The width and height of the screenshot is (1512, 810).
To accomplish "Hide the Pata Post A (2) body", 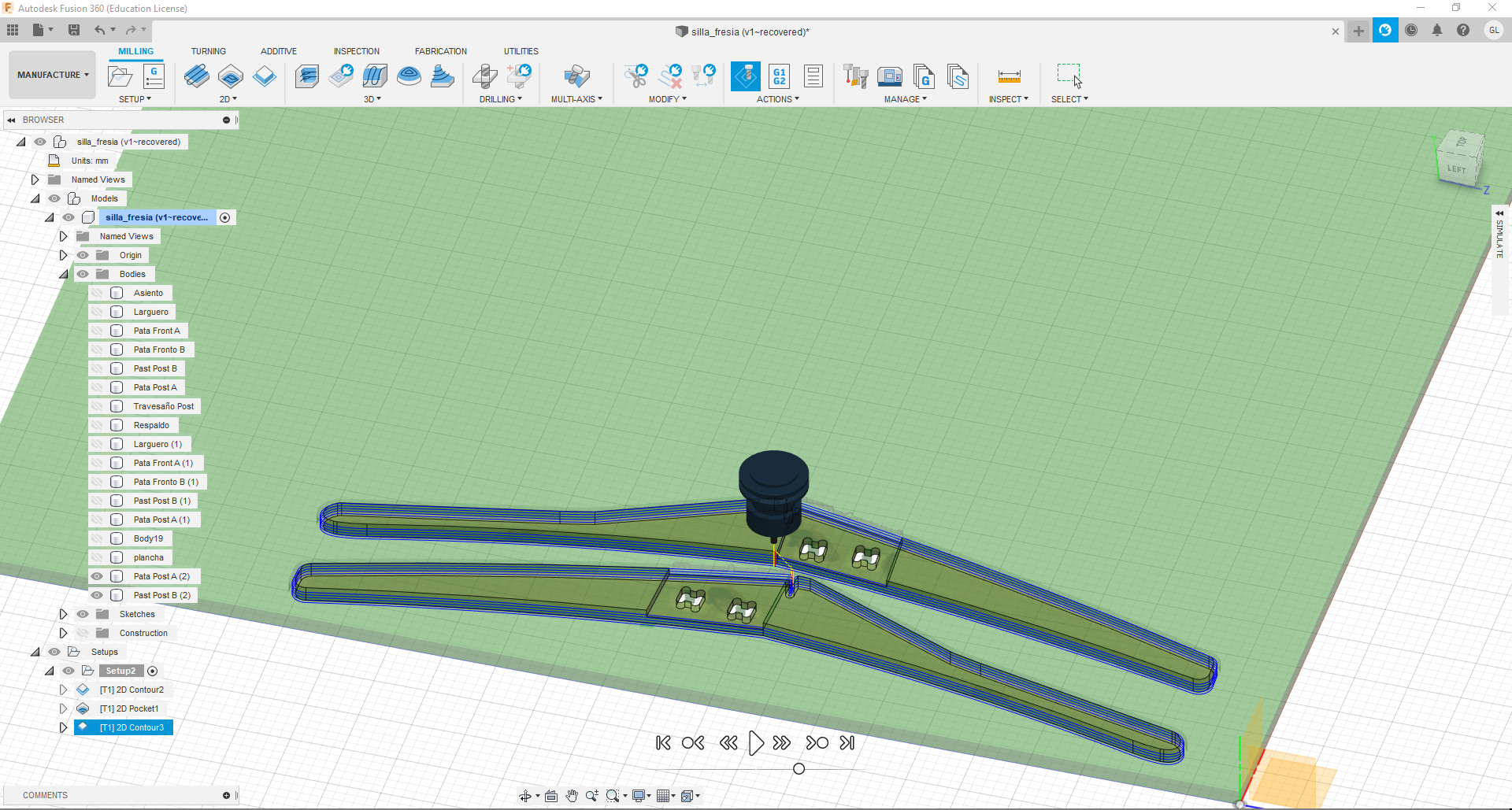I will coord(97,576).
